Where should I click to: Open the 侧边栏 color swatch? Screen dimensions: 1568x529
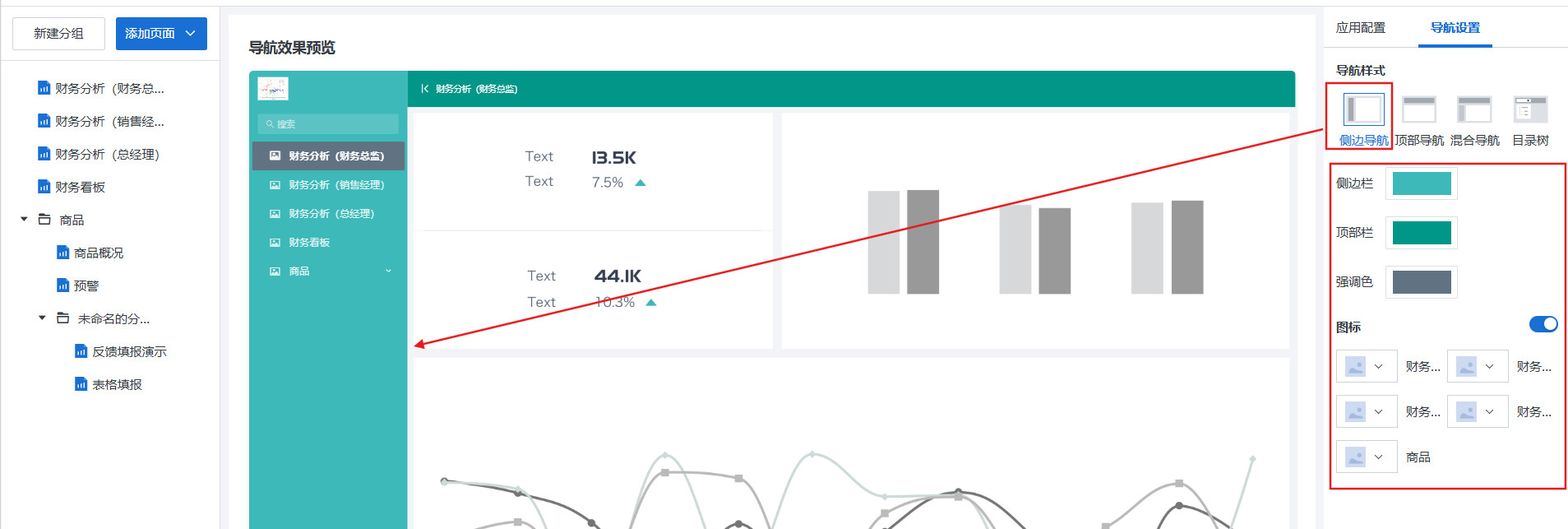1421,183
